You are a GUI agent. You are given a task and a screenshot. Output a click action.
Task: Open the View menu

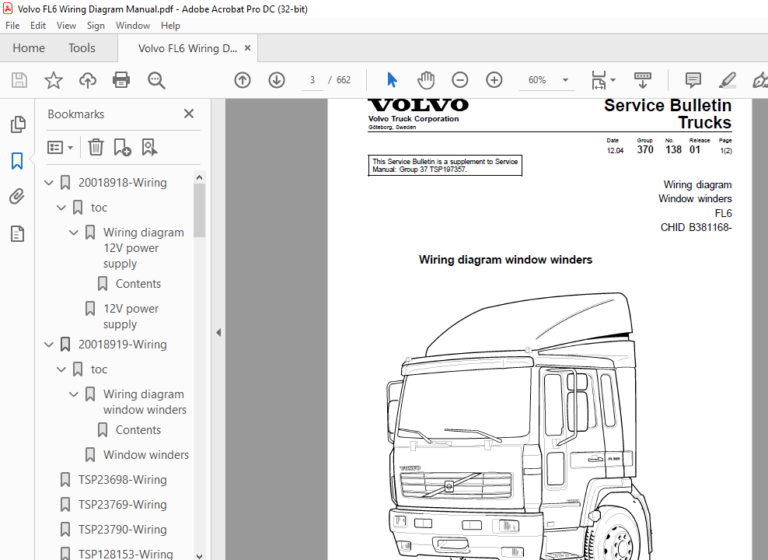pyautogui.click(x=66, y=25)
